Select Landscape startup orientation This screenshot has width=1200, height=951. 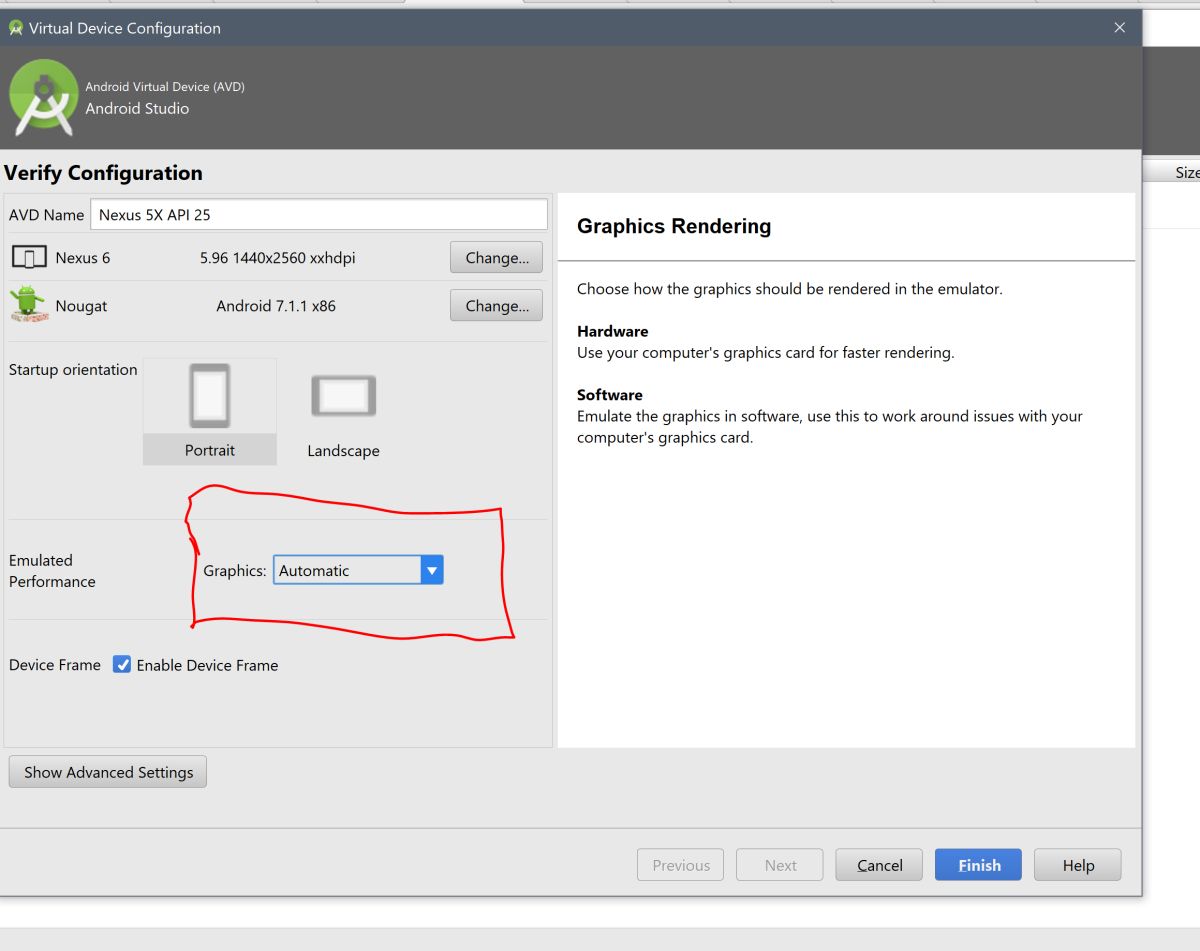343,412
